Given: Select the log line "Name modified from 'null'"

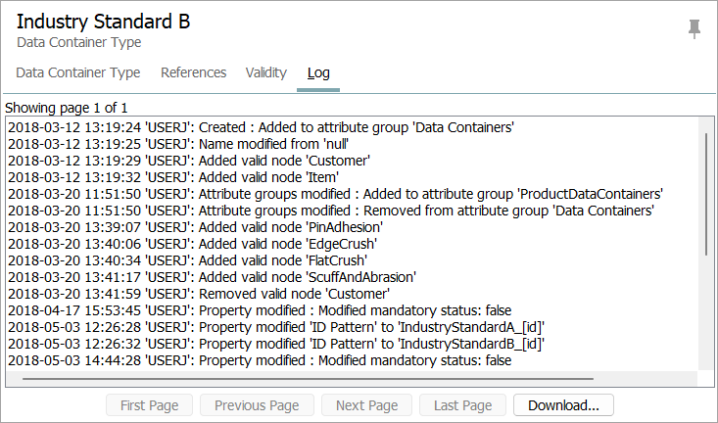Looking at the screenshot, I should point(178,144).
